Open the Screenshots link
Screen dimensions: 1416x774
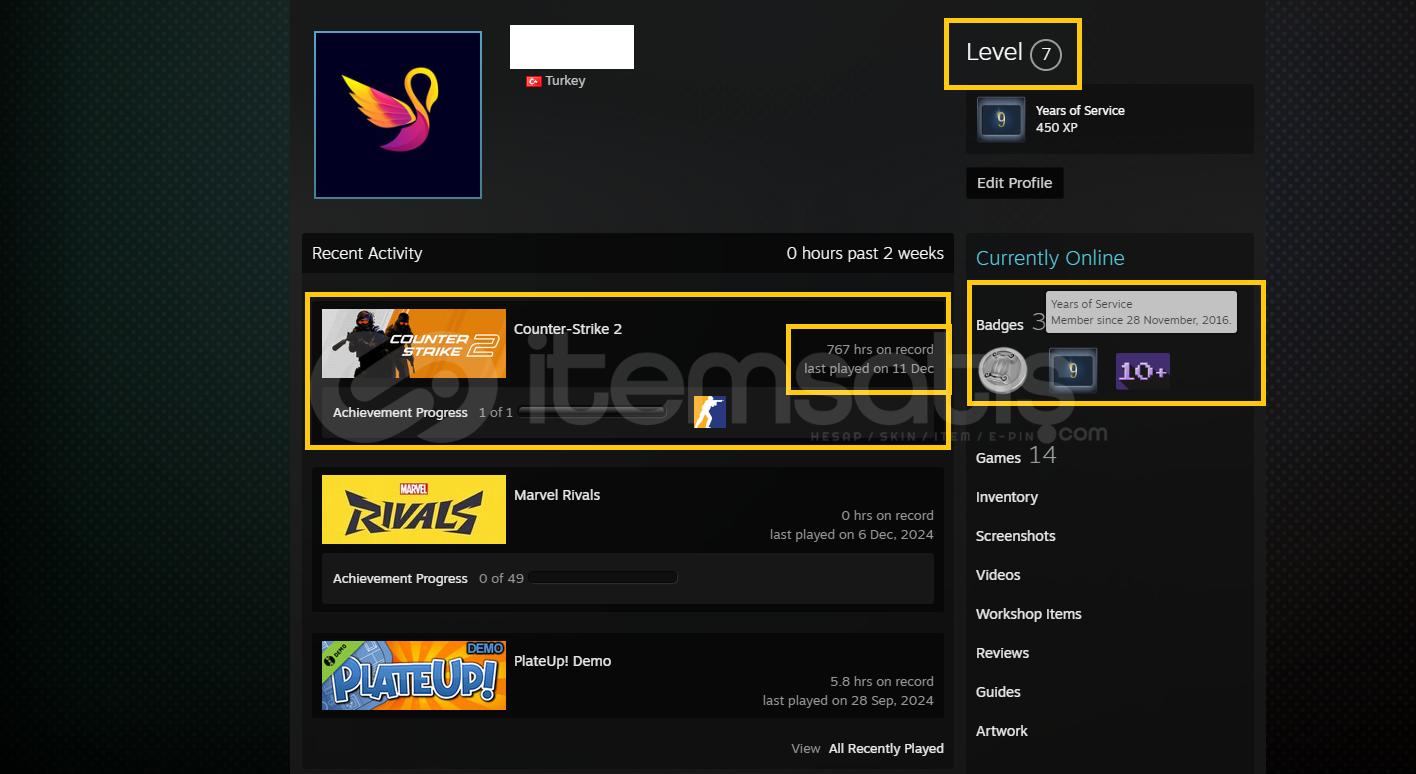pyautogui.click(x=1015, y=536)
